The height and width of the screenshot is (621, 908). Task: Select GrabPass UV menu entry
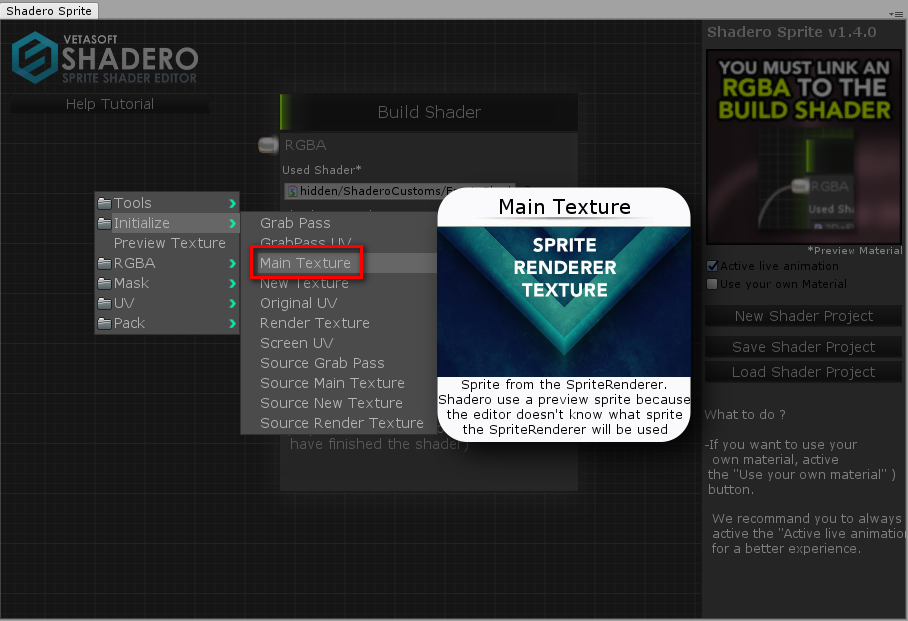click(339, 243)
